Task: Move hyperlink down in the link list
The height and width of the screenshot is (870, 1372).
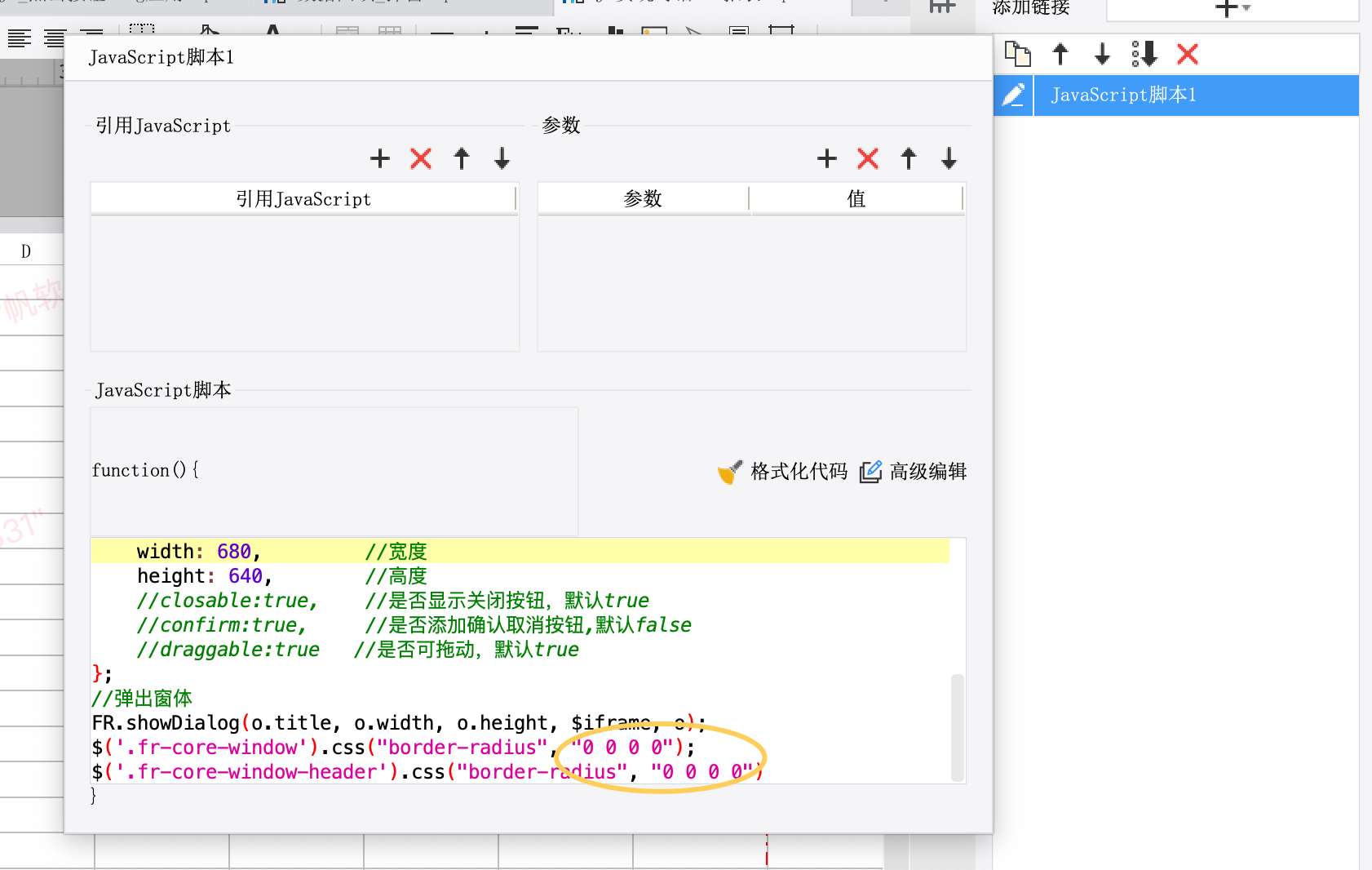Action: click(x=1102, y=54)
